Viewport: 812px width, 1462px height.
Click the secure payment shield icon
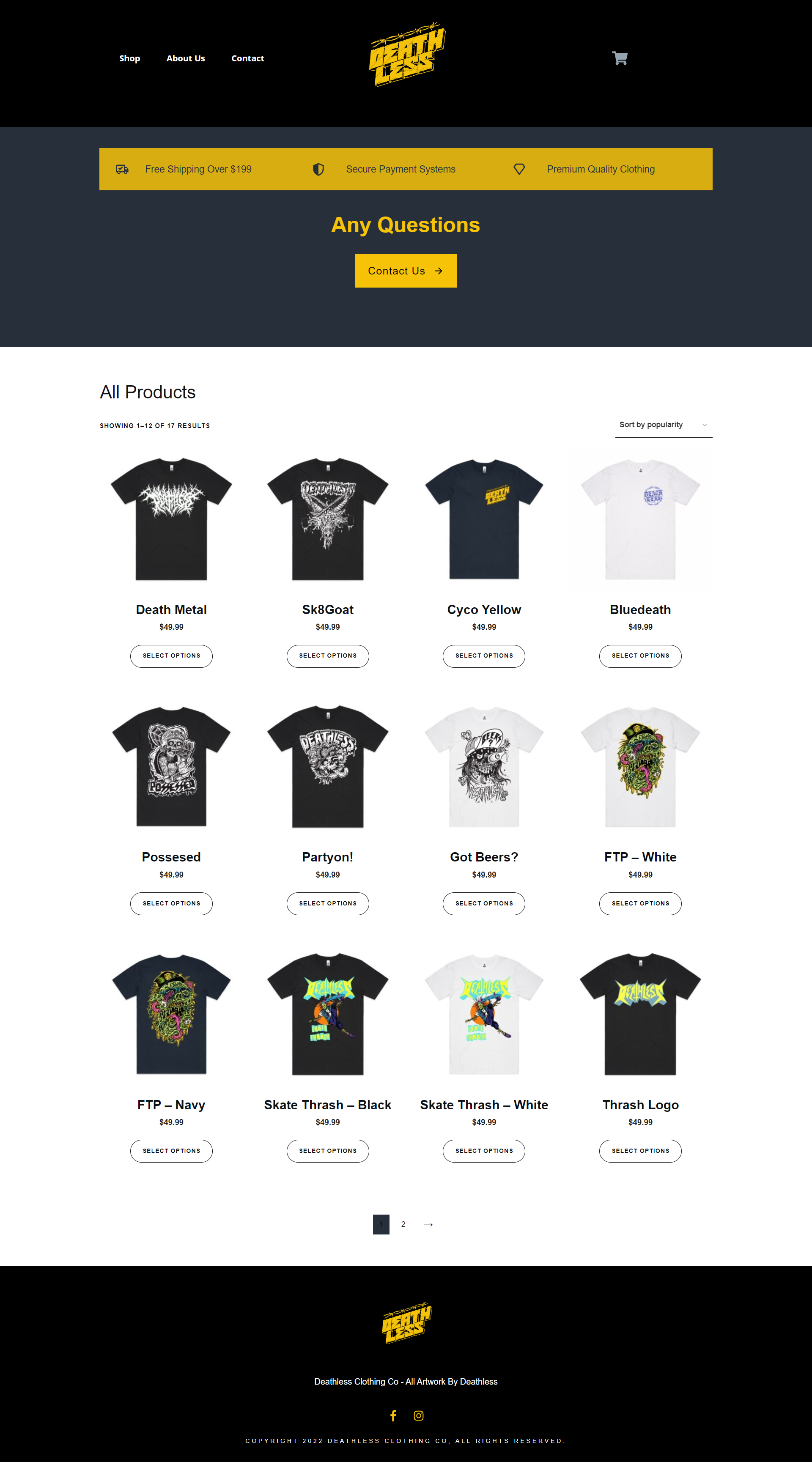click(x=318, y=169)
